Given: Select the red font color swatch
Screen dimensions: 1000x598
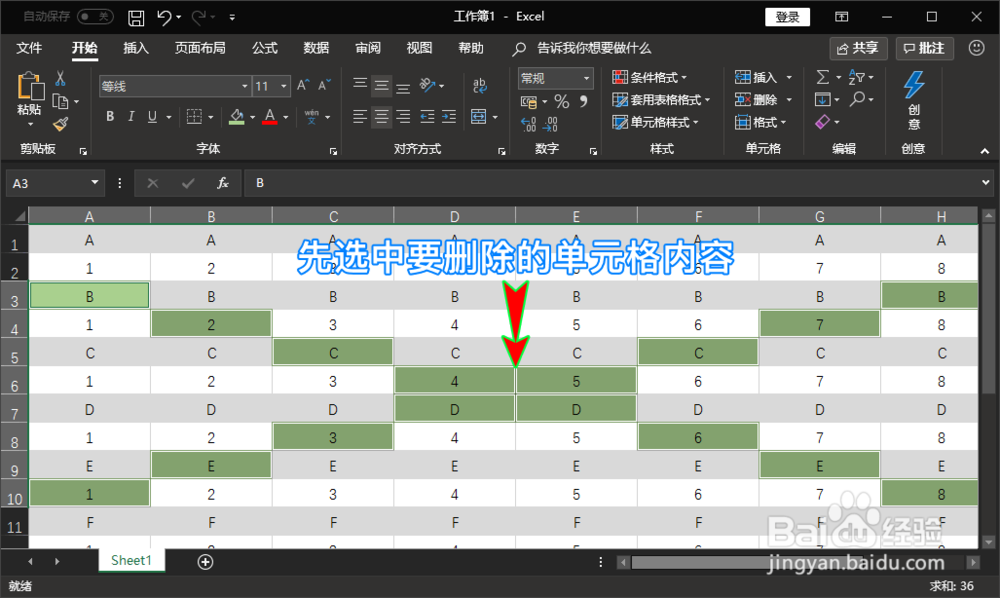Looking at the screenshot, I should (x=272, y=117).
